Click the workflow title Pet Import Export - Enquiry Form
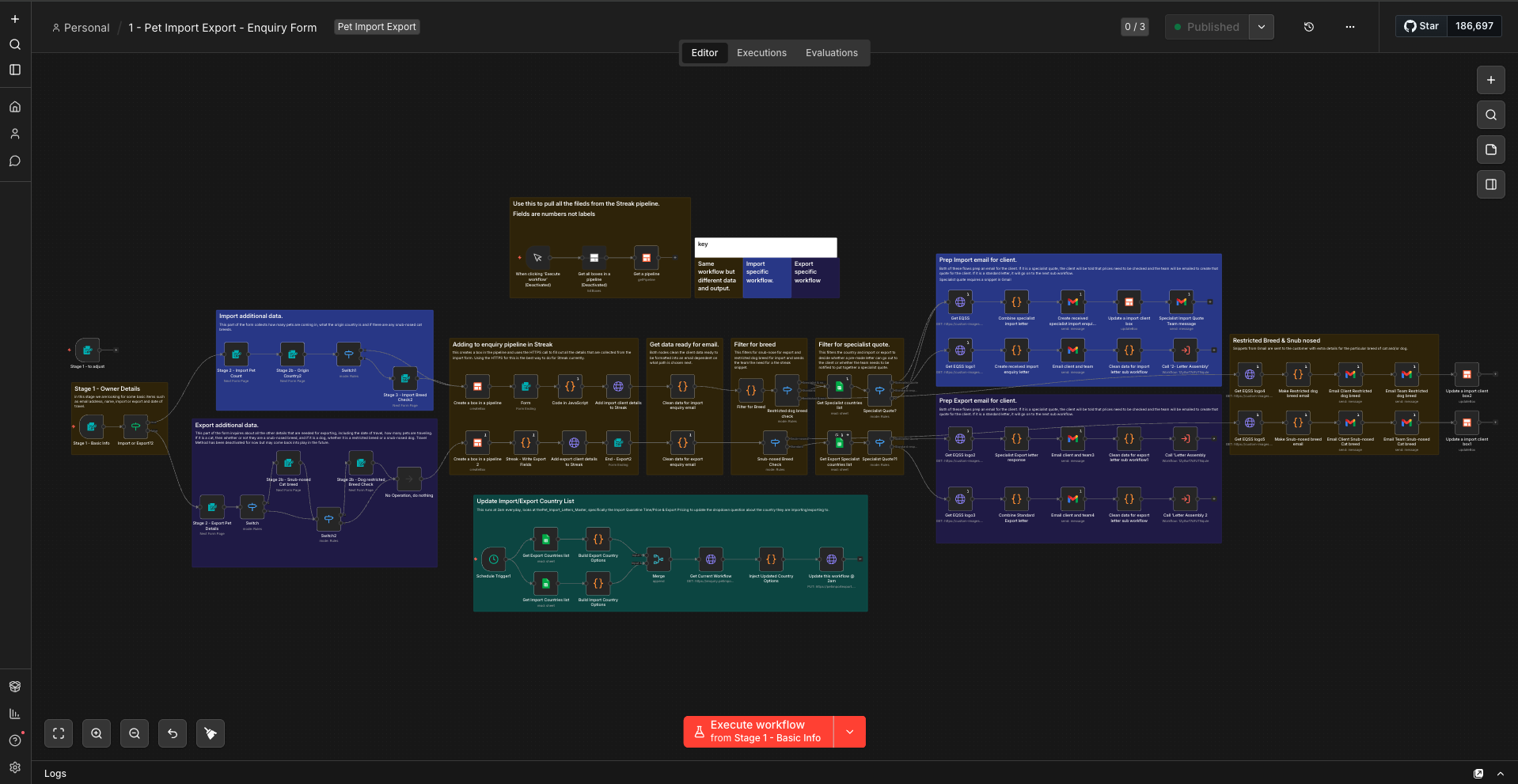 coord(222,28)
